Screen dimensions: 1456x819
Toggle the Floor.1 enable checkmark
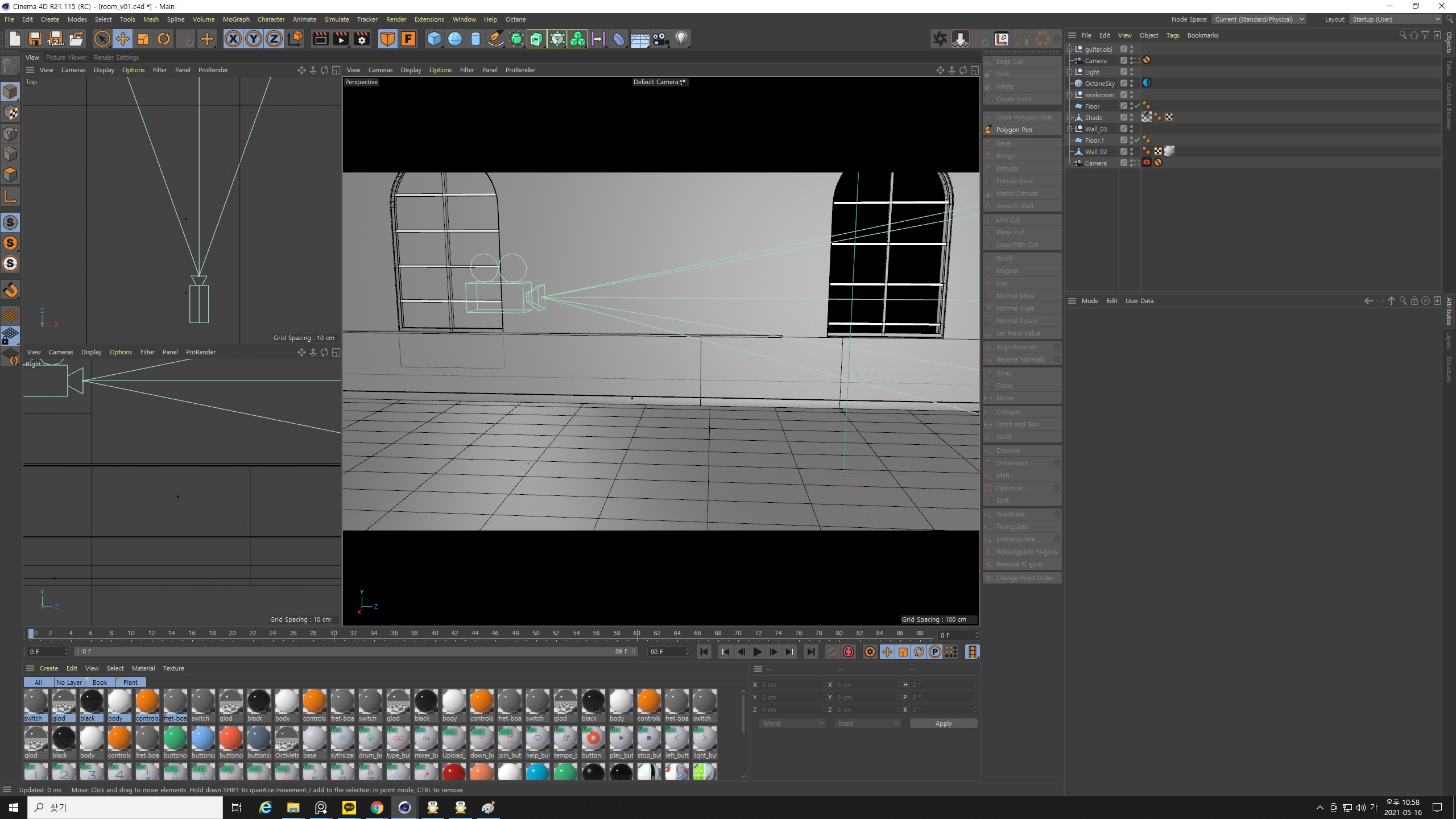(x=1137, y=140)
